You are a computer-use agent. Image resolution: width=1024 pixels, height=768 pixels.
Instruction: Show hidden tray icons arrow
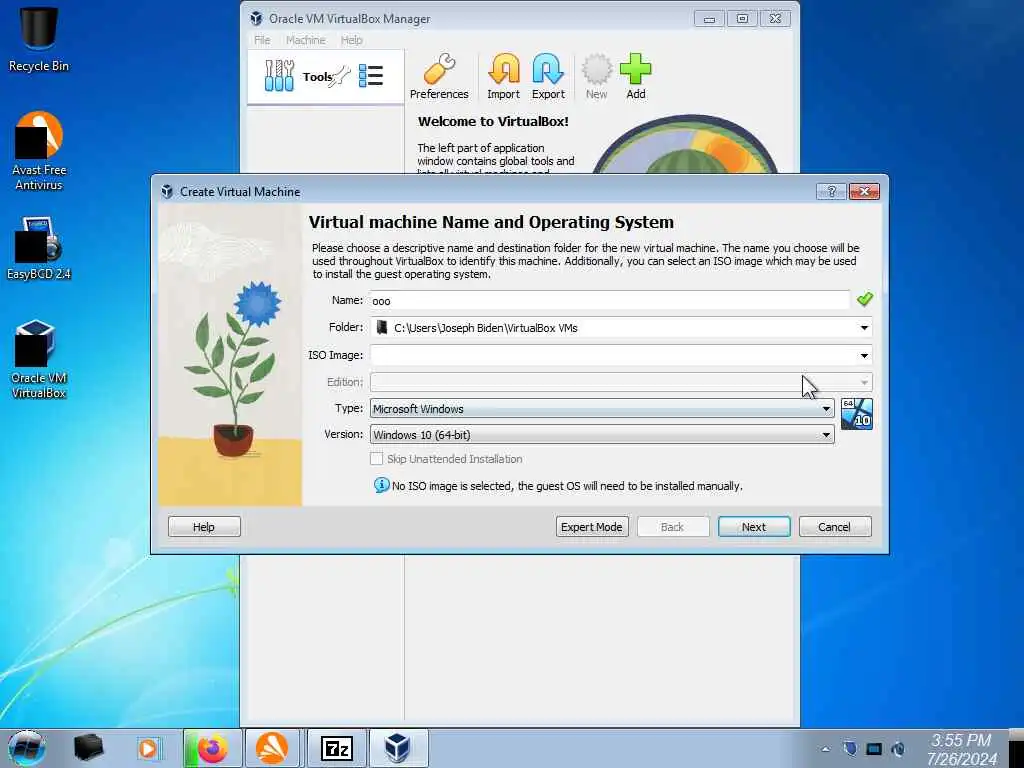(825, 749)
